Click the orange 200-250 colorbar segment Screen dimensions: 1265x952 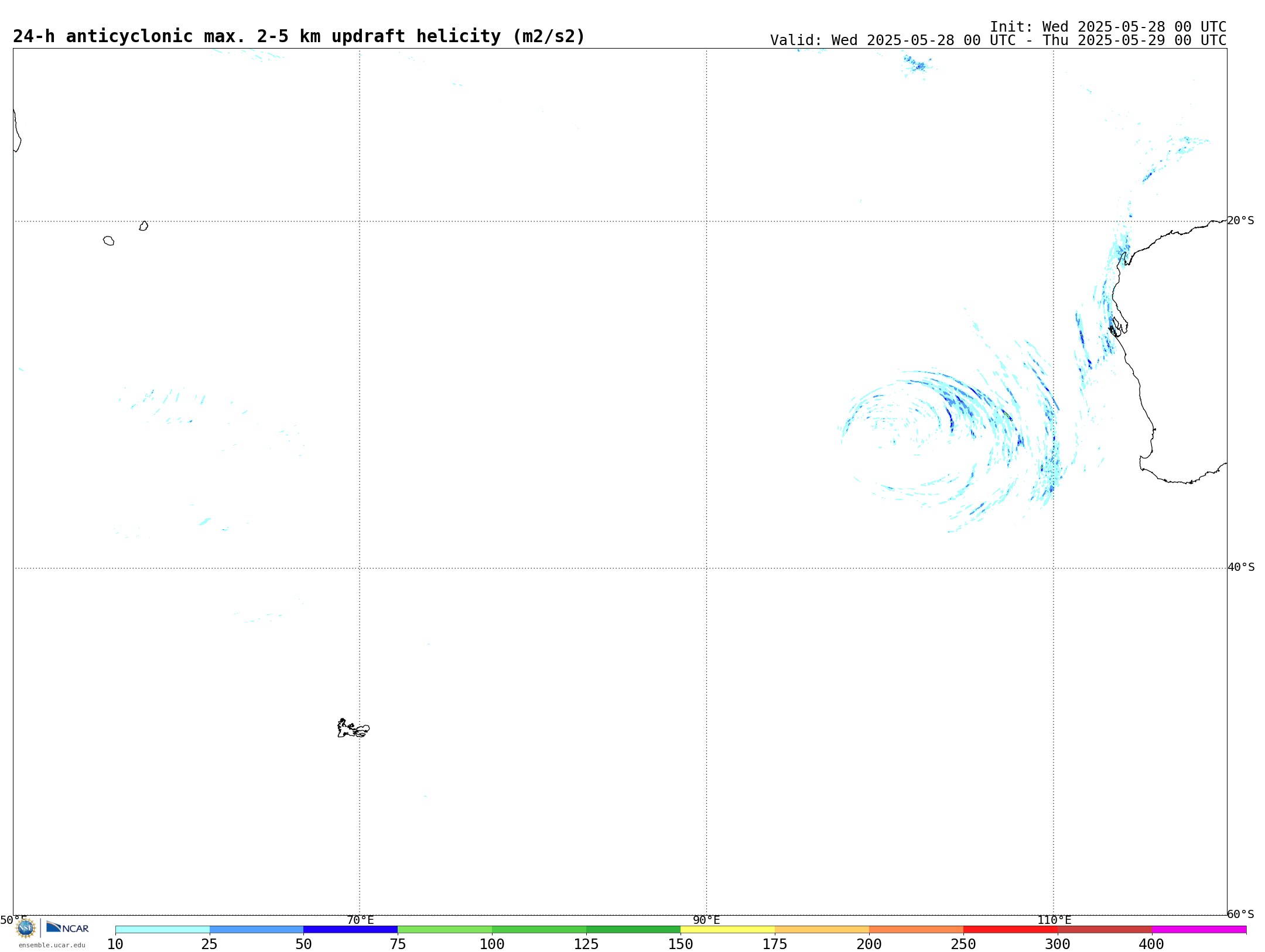click(917, 930)
